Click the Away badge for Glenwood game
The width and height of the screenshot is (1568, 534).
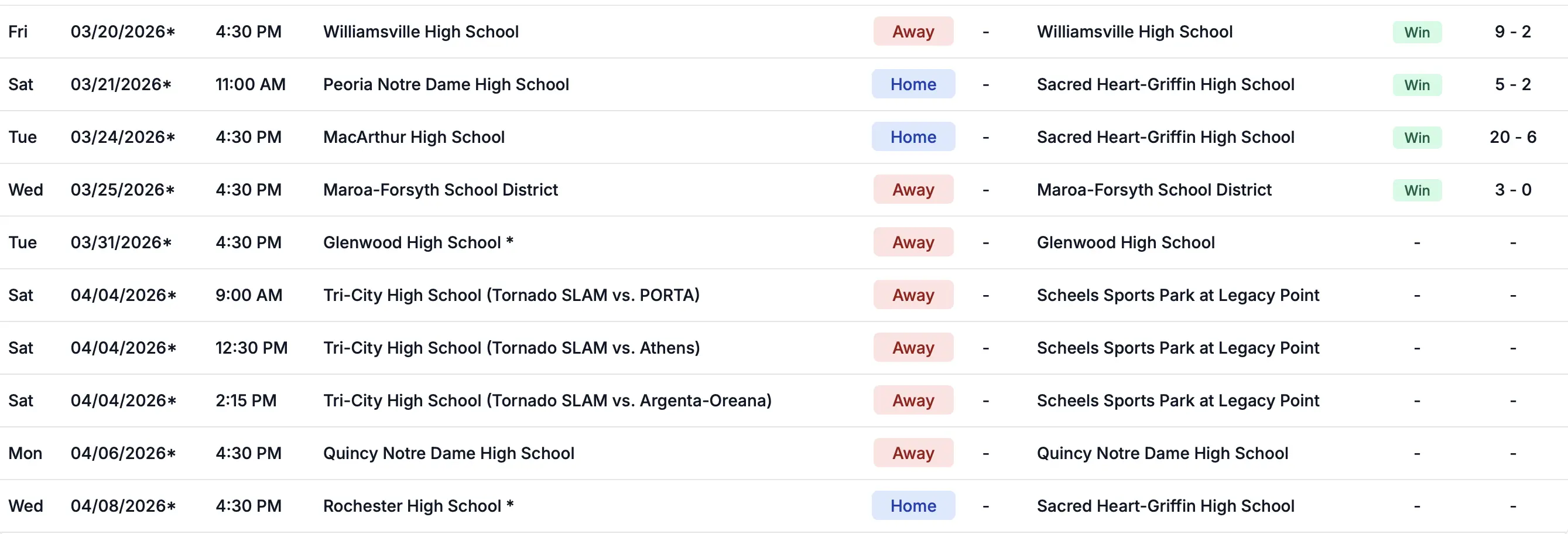[912, 242]
